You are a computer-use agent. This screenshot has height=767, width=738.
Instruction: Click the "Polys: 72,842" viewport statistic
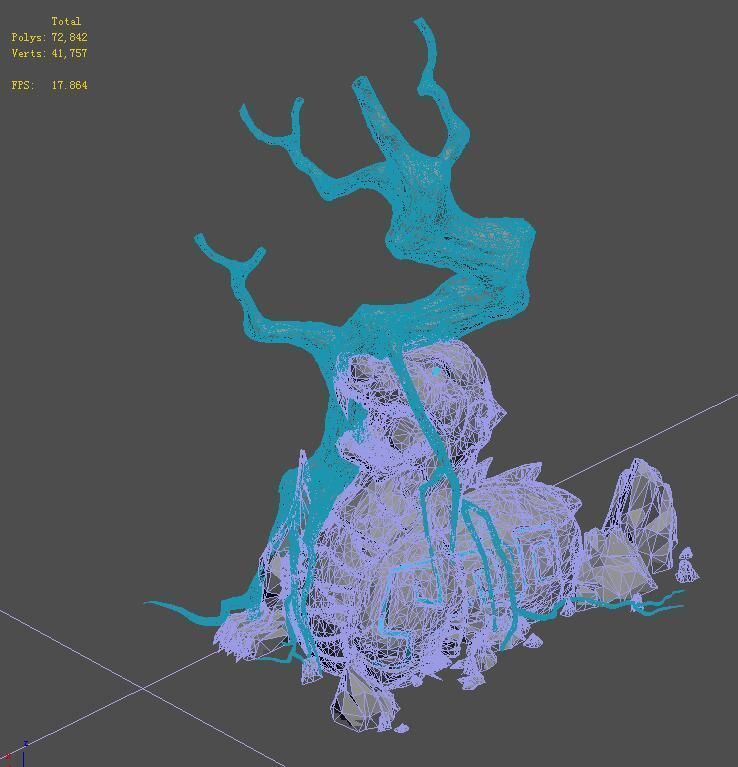point(49,37)
